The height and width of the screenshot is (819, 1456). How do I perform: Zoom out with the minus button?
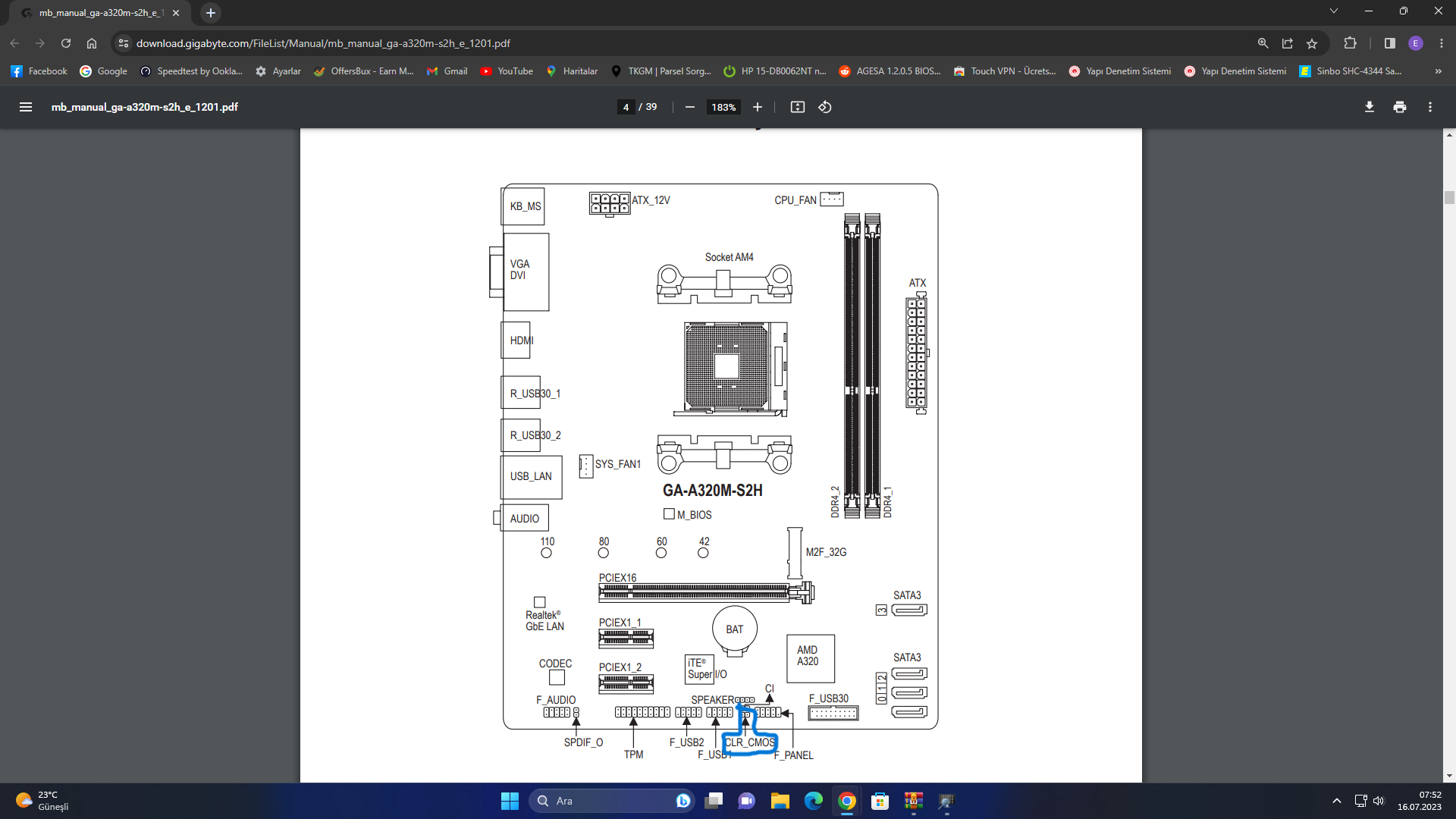(x=690, y=107)
